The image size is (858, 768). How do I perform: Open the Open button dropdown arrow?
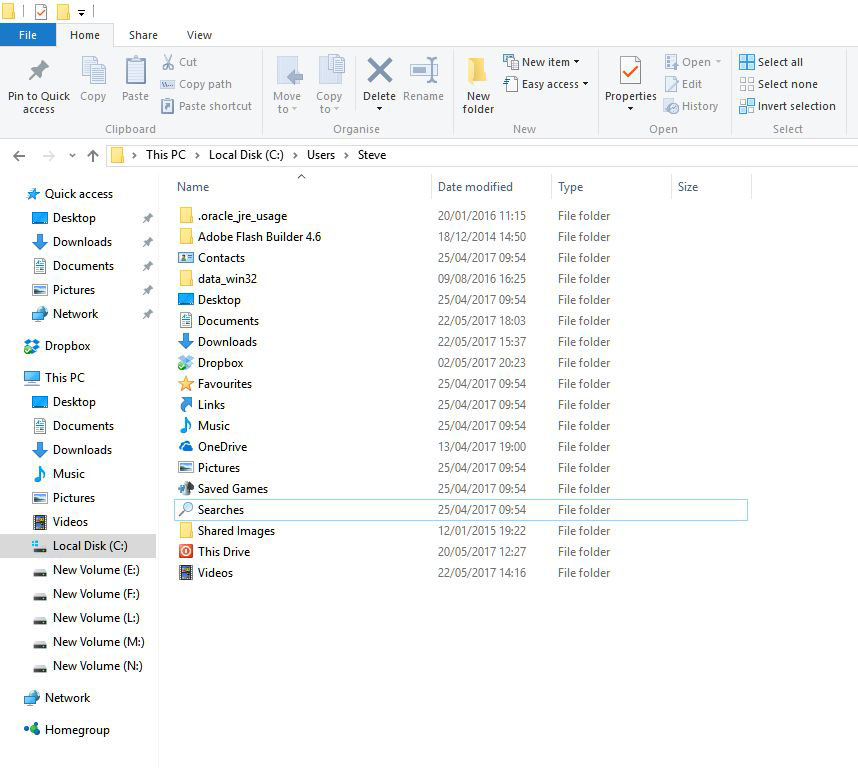point(718,62)
